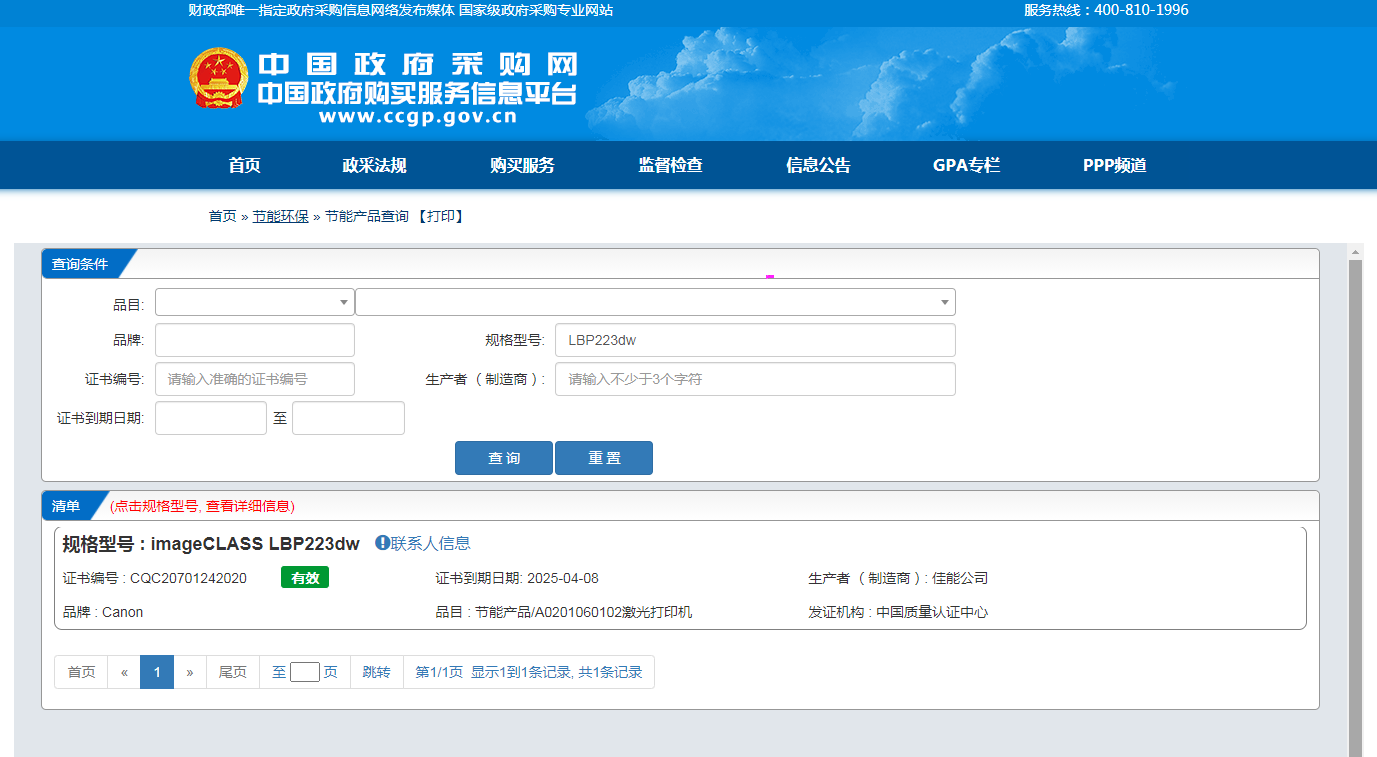Click the 跳转 page jump button
This screenshot has width=1377, height=757.
[376, 672]
